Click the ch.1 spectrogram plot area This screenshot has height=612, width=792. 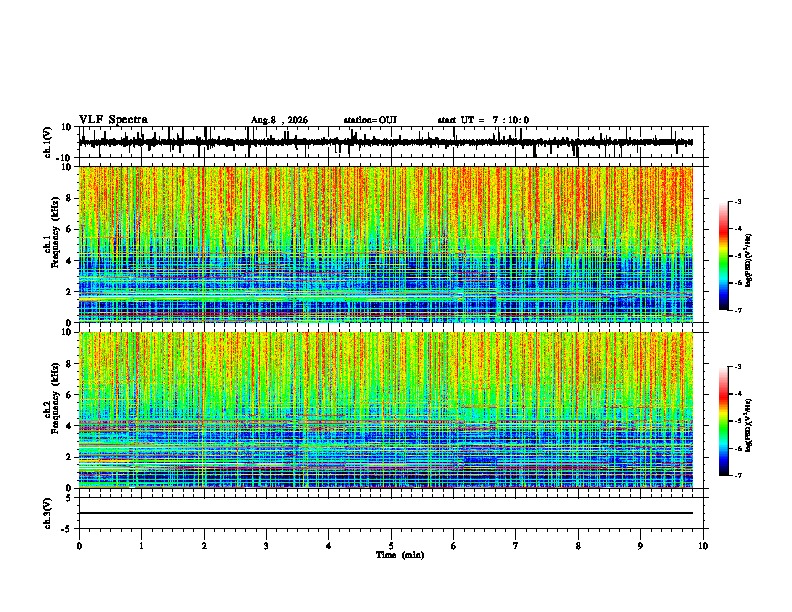[x=386, y=244]
